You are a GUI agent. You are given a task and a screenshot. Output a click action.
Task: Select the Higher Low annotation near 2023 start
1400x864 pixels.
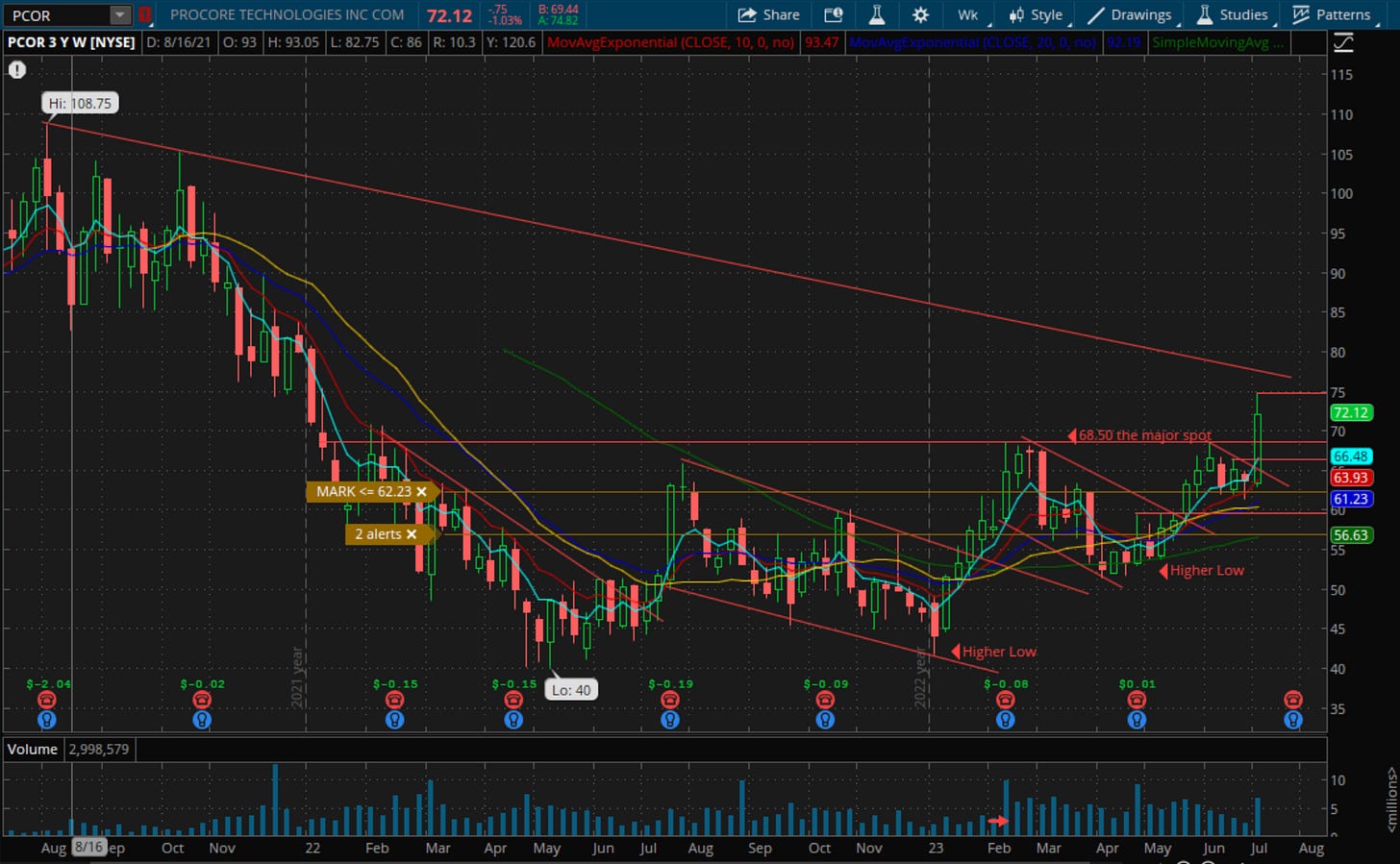click(x=994, y=652)
